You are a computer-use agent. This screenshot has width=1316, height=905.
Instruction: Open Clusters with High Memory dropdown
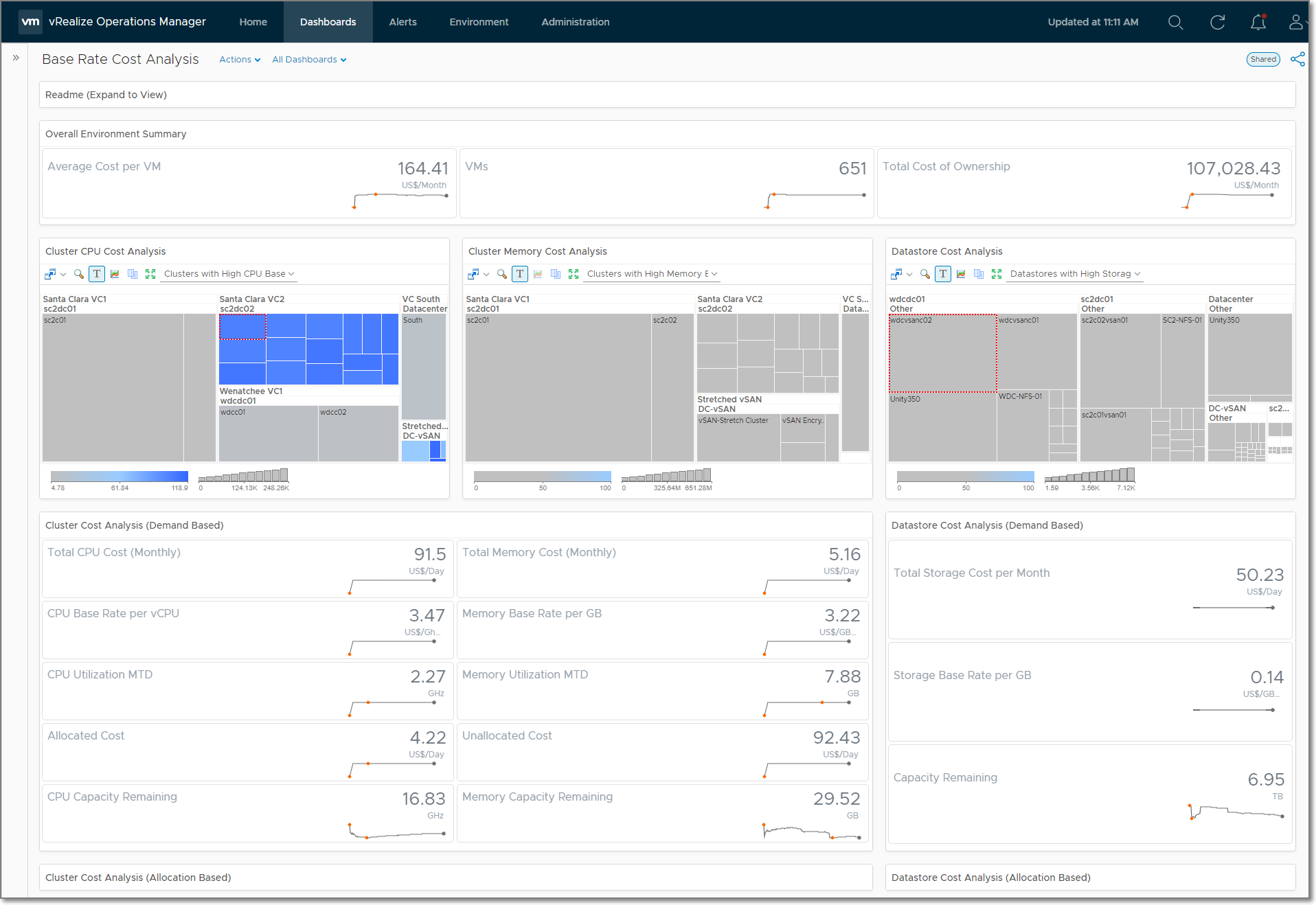click(652, 274)
